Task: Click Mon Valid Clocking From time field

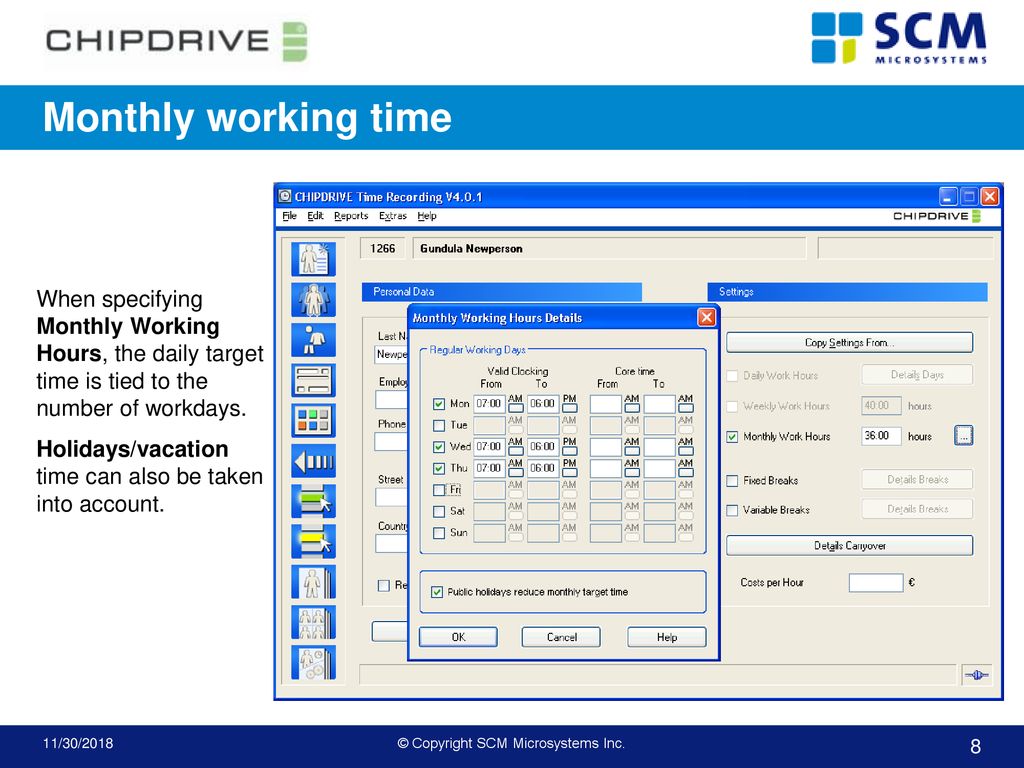Action: point(489,404)
